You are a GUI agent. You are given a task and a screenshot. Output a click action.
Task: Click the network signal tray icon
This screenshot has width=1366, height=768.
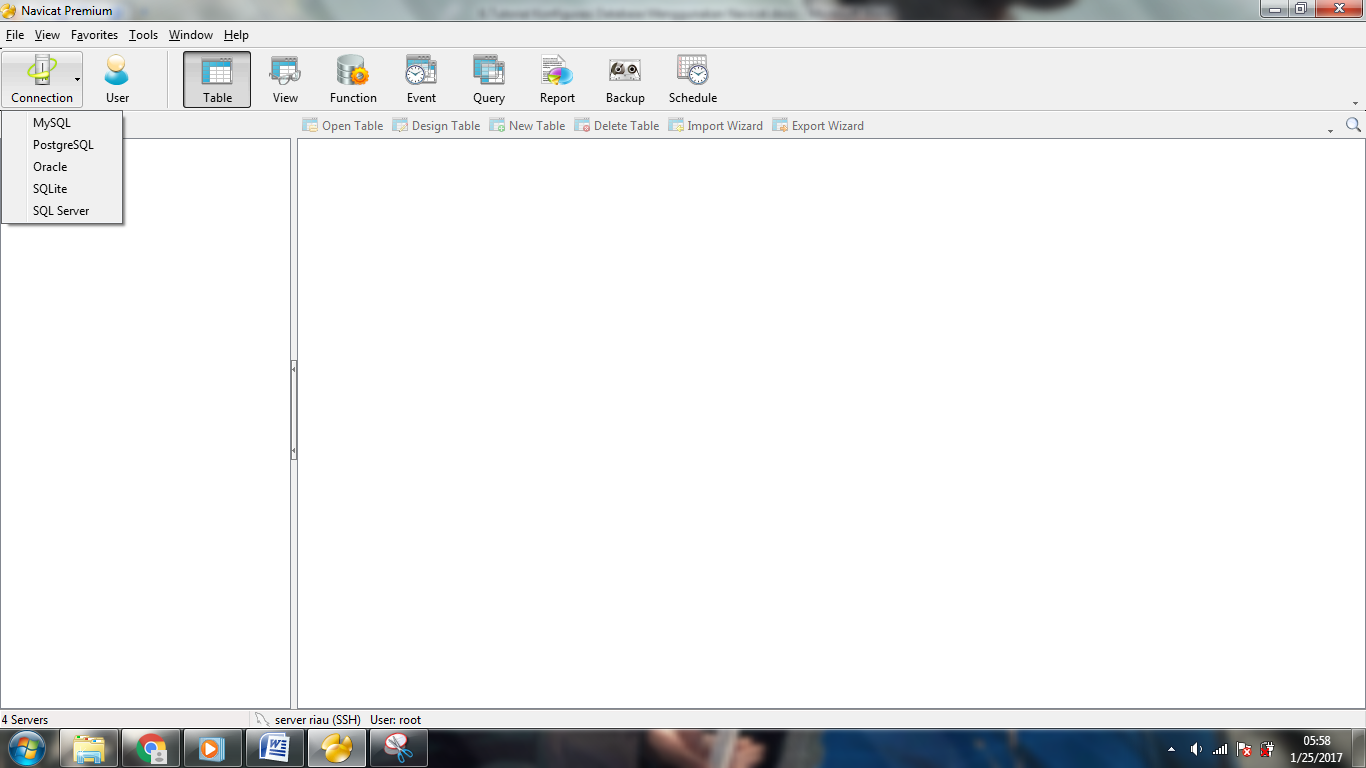click(x=1220, y=749)
